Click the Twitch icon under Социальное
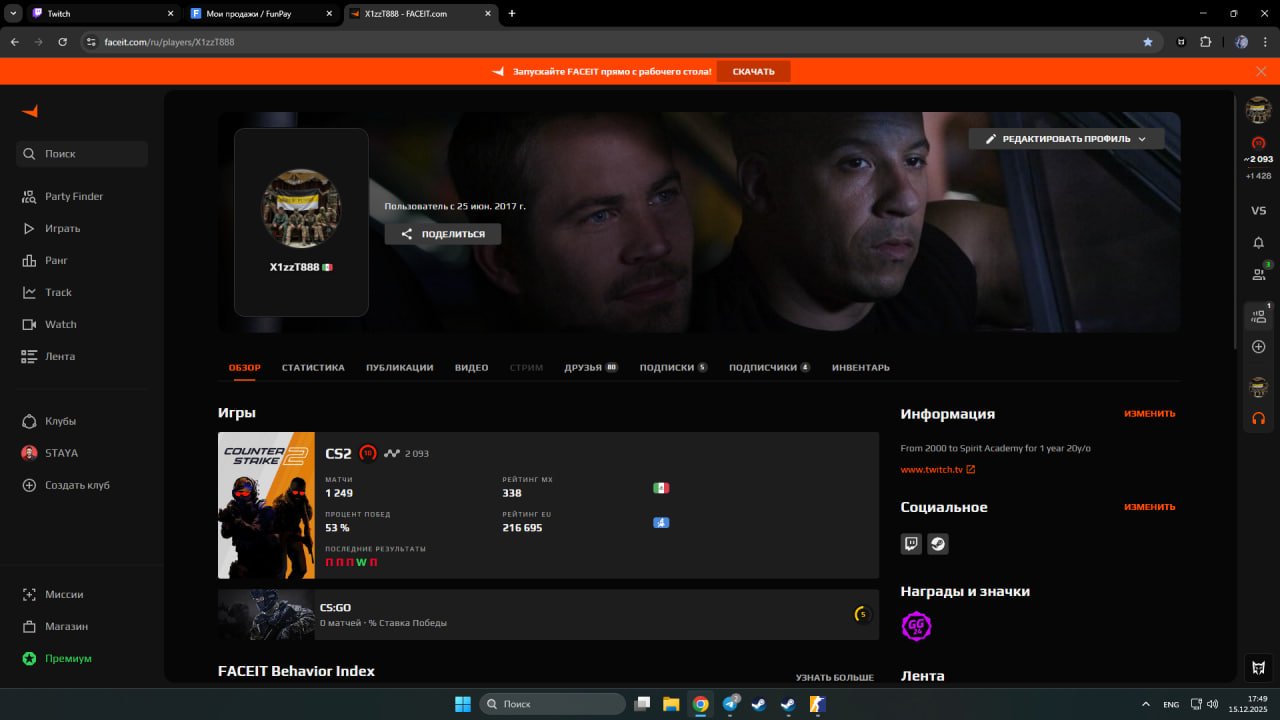1280x720 pixels. point(911,543)
